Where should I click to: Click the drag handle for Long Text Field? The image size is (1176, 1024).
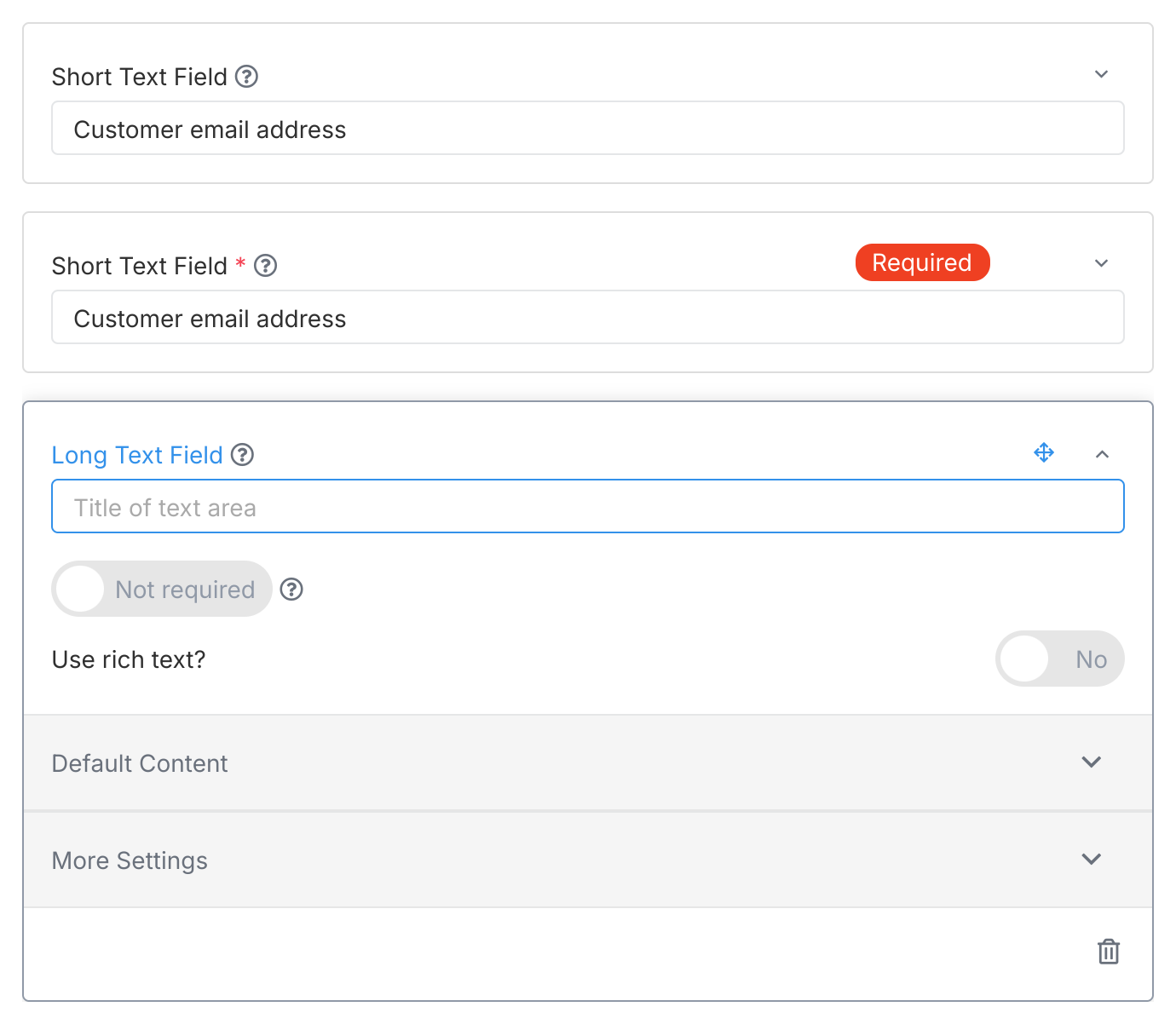tap(1043, 453)
